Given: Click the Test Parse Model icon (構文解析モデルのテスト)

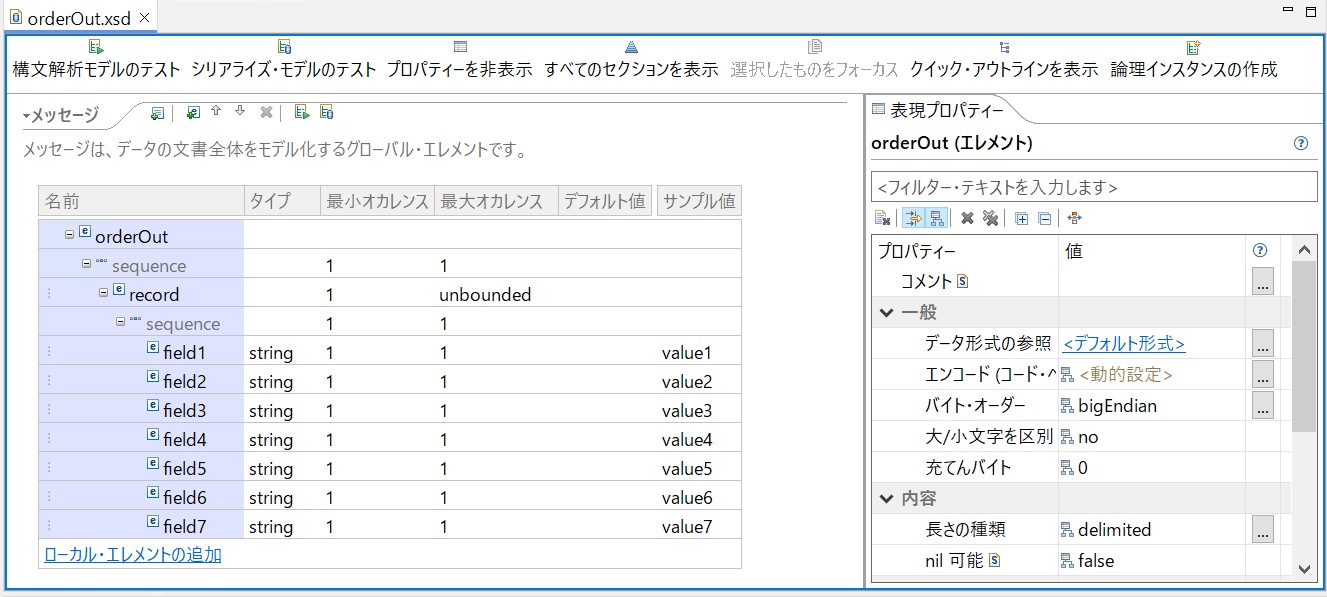Looking at the screenshot, I should click(96, 47).
